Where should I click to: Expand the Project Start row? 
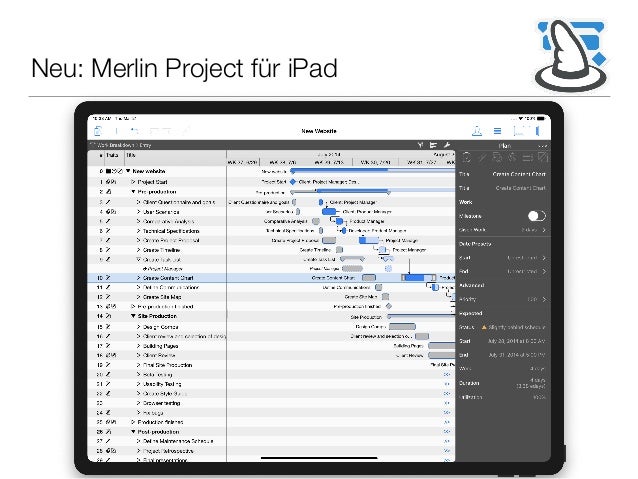click(133, 182)
